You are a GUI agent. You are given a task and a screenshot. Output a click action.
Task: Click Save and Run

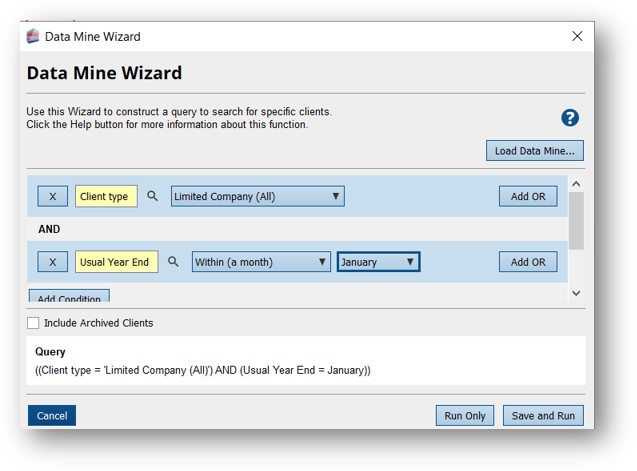pos(543,415)
